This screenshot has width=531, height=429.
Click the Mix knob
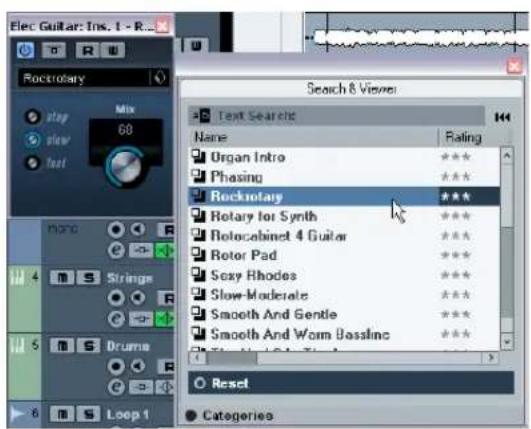pyautogui.click(x=125, y=167)
